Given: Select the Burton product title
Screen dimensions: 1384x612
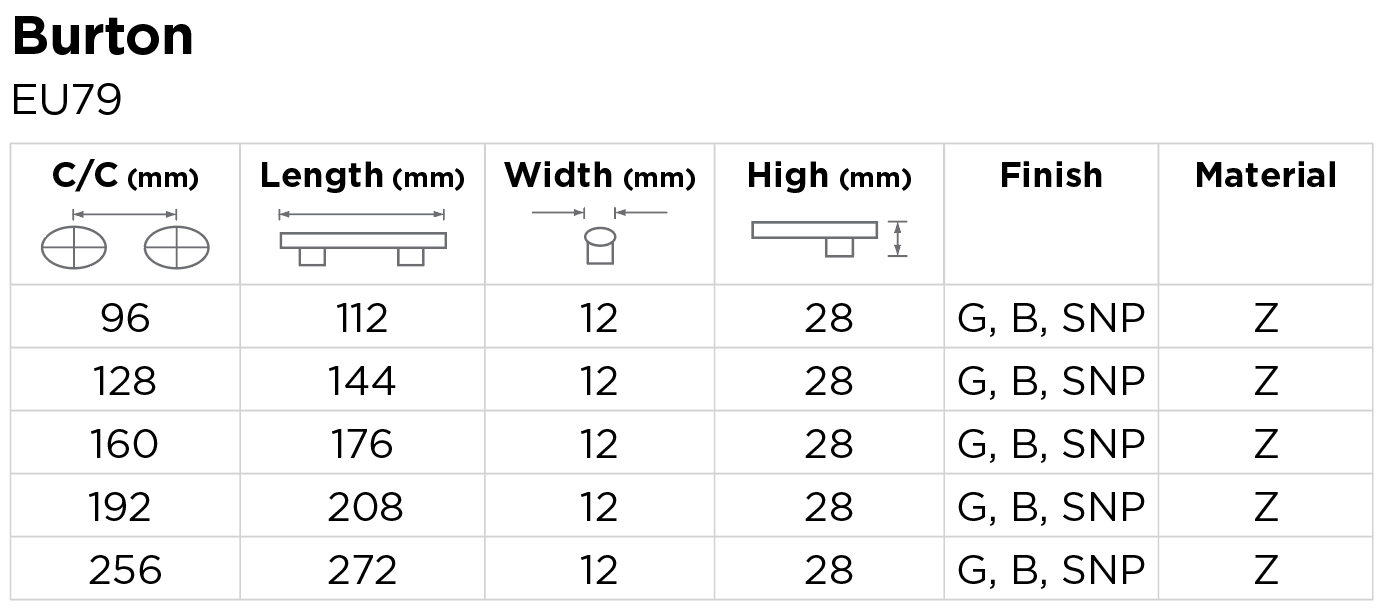Looking at the screenshot, I should click(x=103, y=38).
